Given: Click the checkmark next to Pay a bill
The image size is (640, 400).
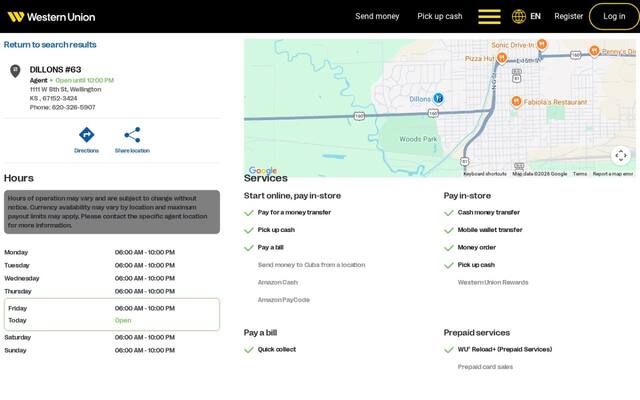Looking at the screenshot, I should tap(249, 248).
